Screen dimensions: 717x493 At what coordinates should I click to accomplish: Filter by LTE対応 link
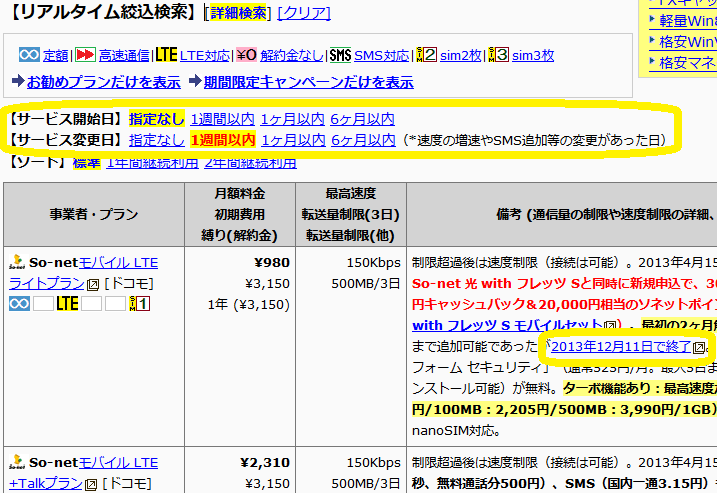point(205,56)
